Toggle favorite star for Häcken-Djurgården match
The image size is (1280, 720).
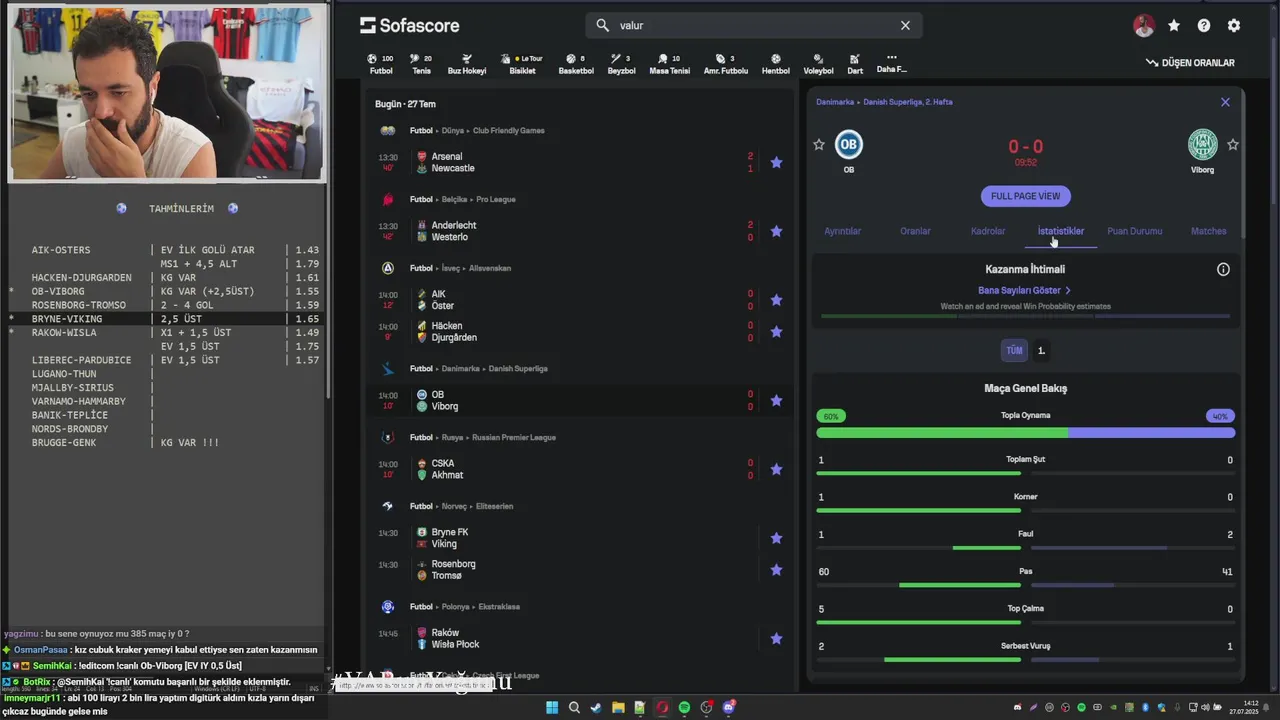coord(776,331)
